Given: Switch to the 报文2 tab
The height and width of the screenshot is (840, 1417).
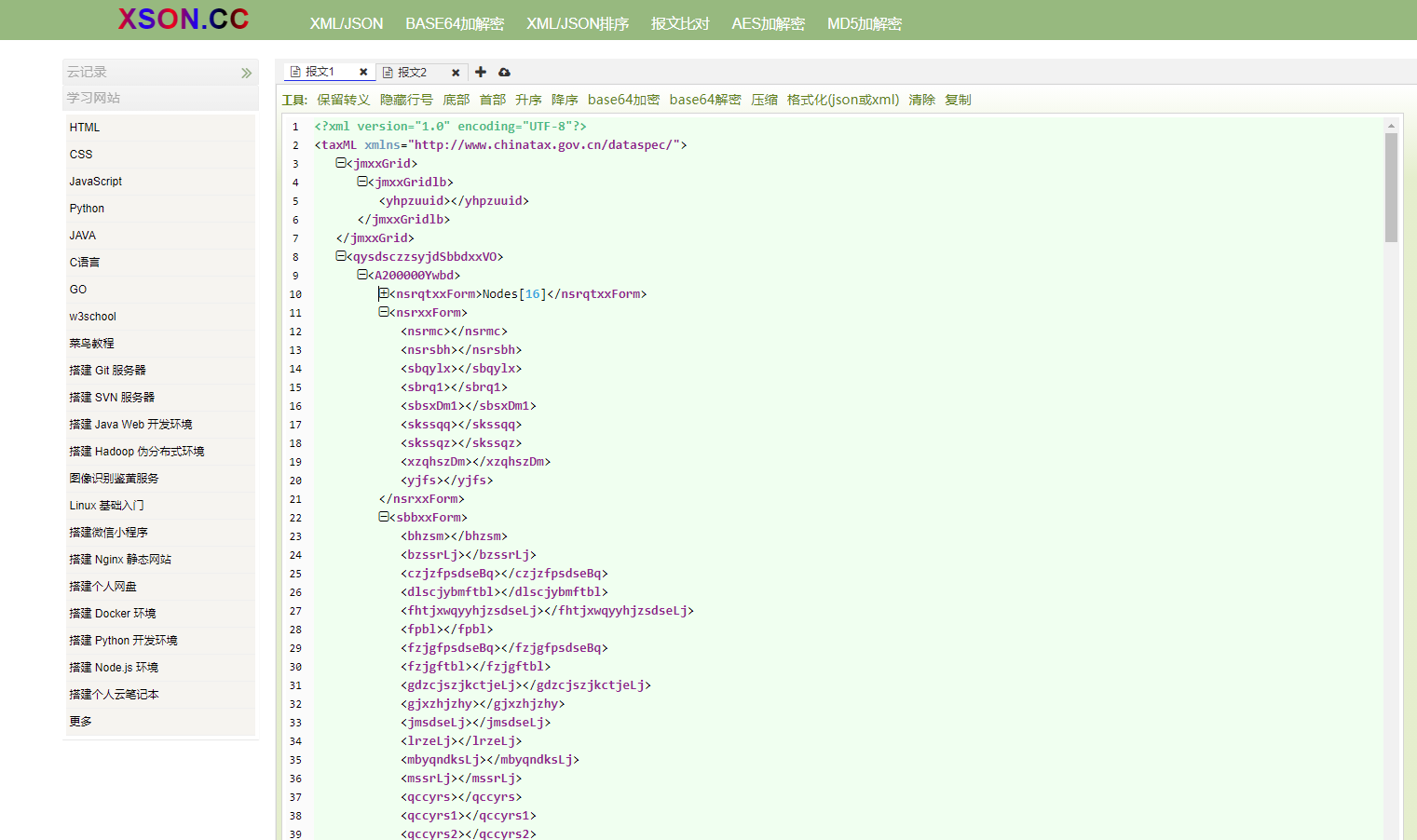Looking at the screenshot, I should coord(412,72).
